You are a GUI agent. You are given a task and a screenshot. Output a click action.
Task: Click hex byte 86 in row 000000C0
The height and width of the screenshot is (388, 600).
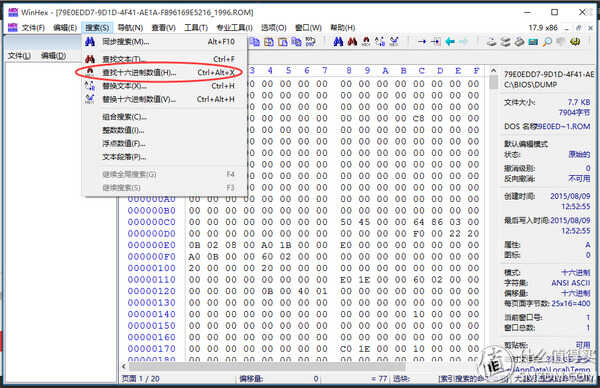click(437, 222)
